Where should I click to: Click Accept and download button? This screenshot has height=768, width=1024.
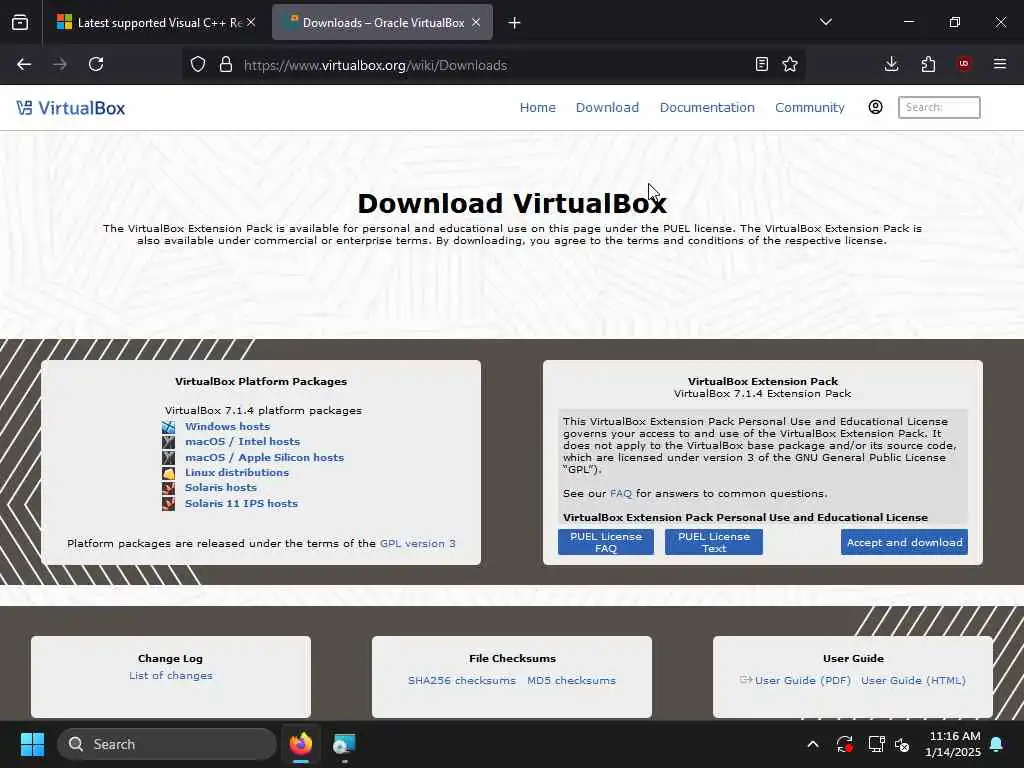(x=904, y=542)
